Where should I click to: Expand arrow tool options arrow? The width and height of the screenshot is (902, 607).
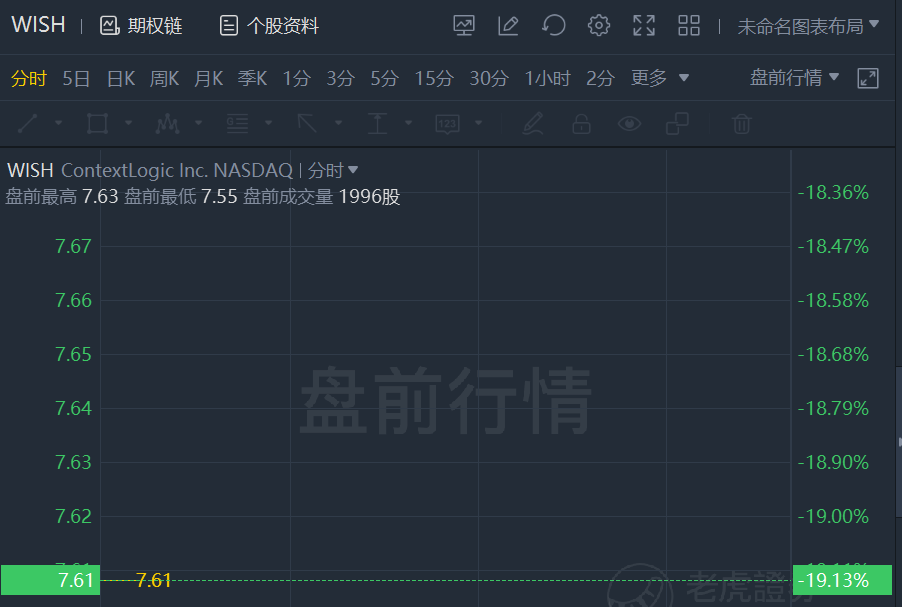(339, 123)
